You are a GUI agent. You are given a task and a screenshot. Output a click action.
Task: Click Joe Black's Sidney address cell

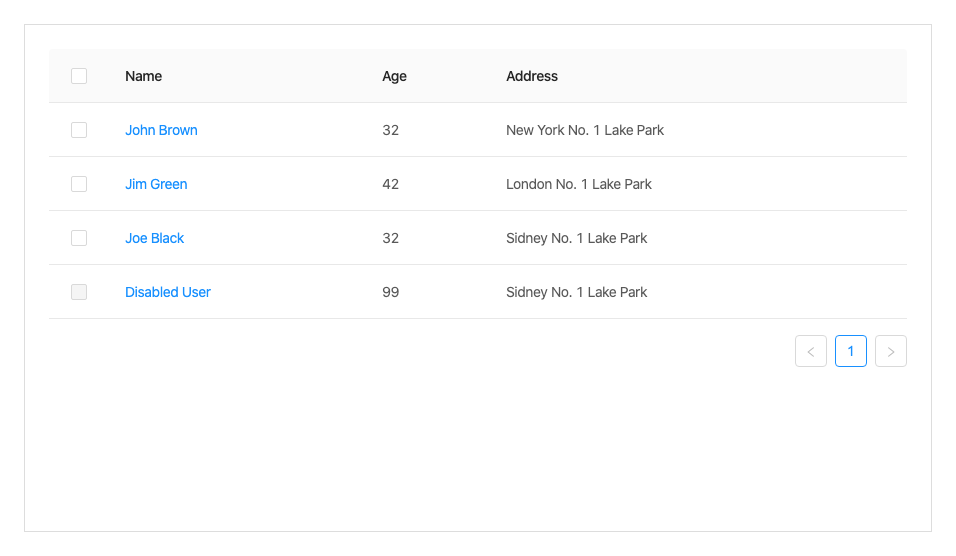click(576, 238)
